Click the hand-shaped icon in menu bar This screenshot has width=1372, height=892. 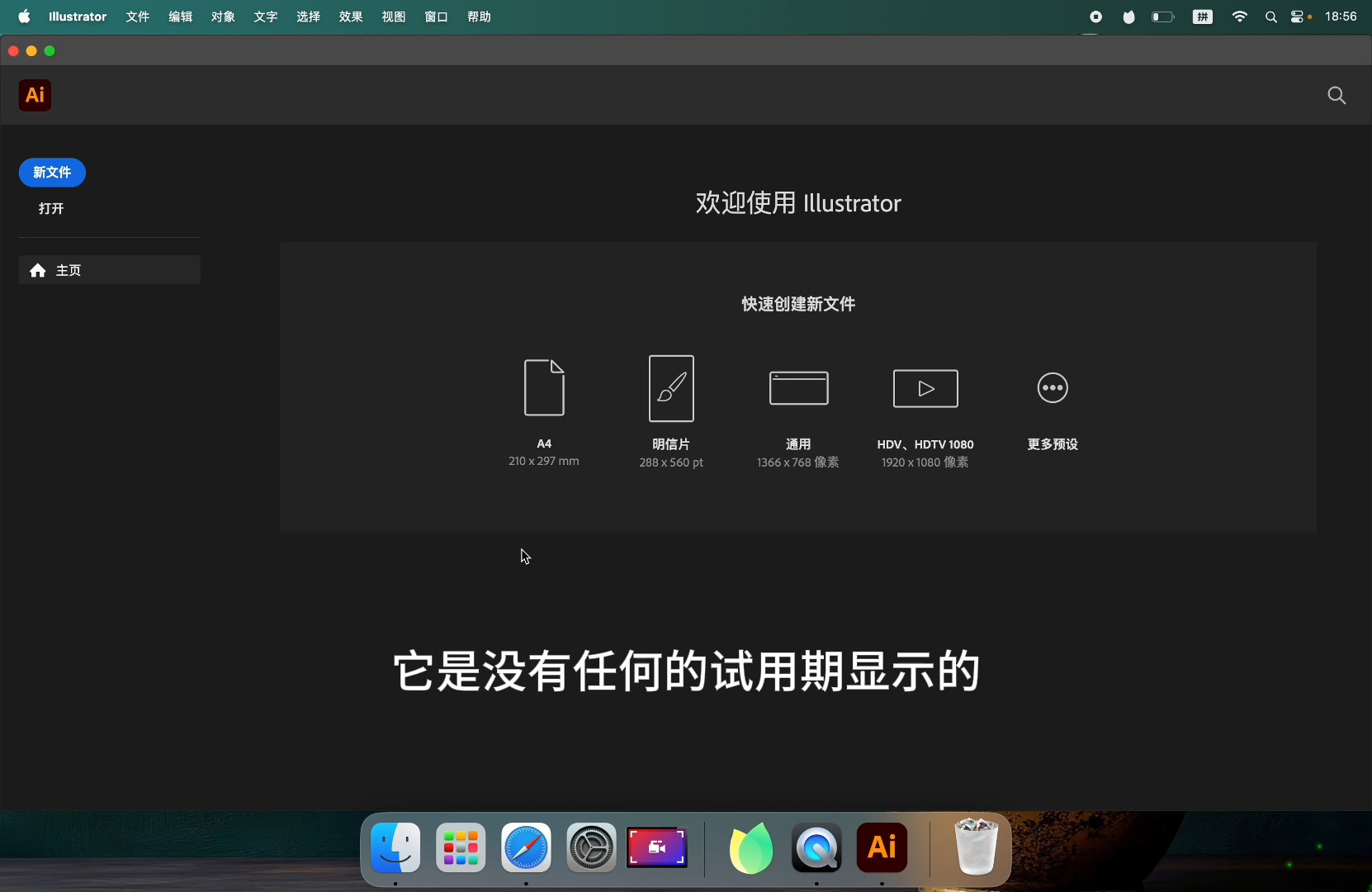1128,17
